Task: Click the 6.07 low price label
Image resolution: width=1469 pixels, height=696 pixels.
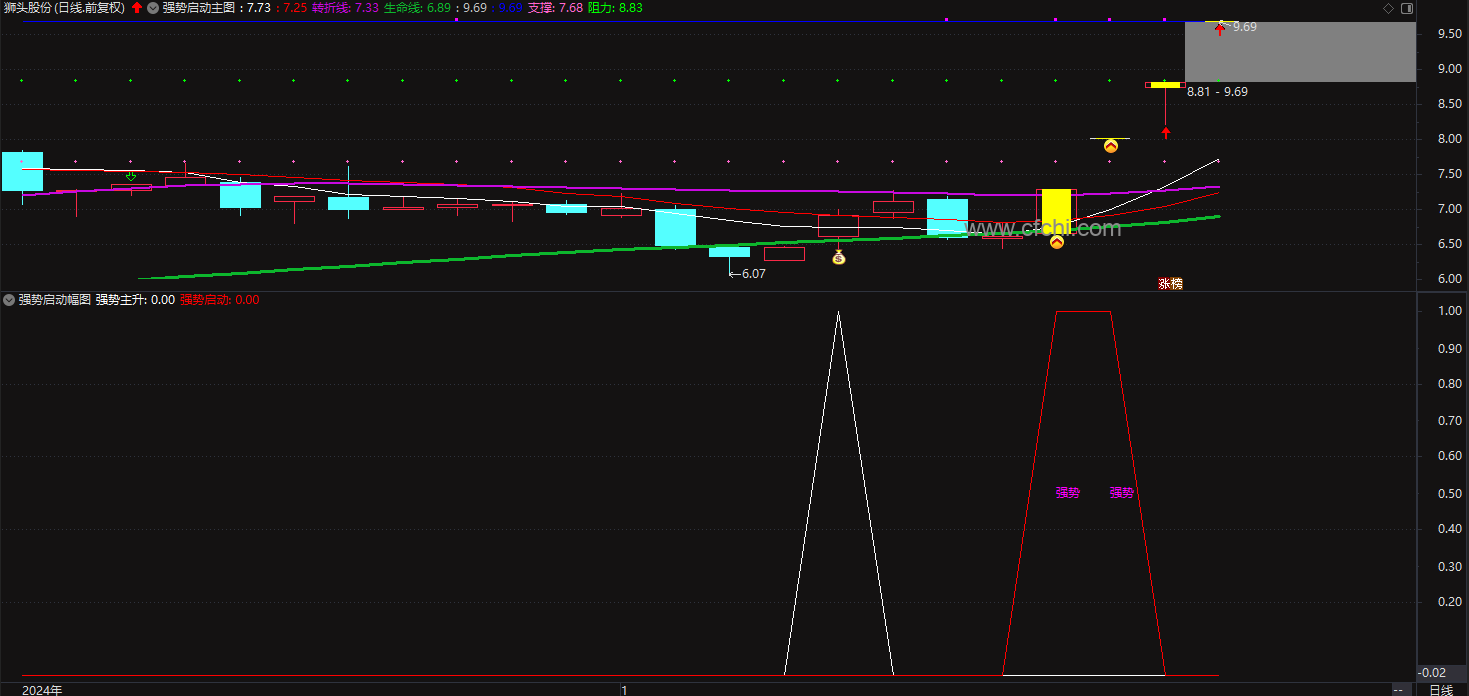Action: (753, 273)
